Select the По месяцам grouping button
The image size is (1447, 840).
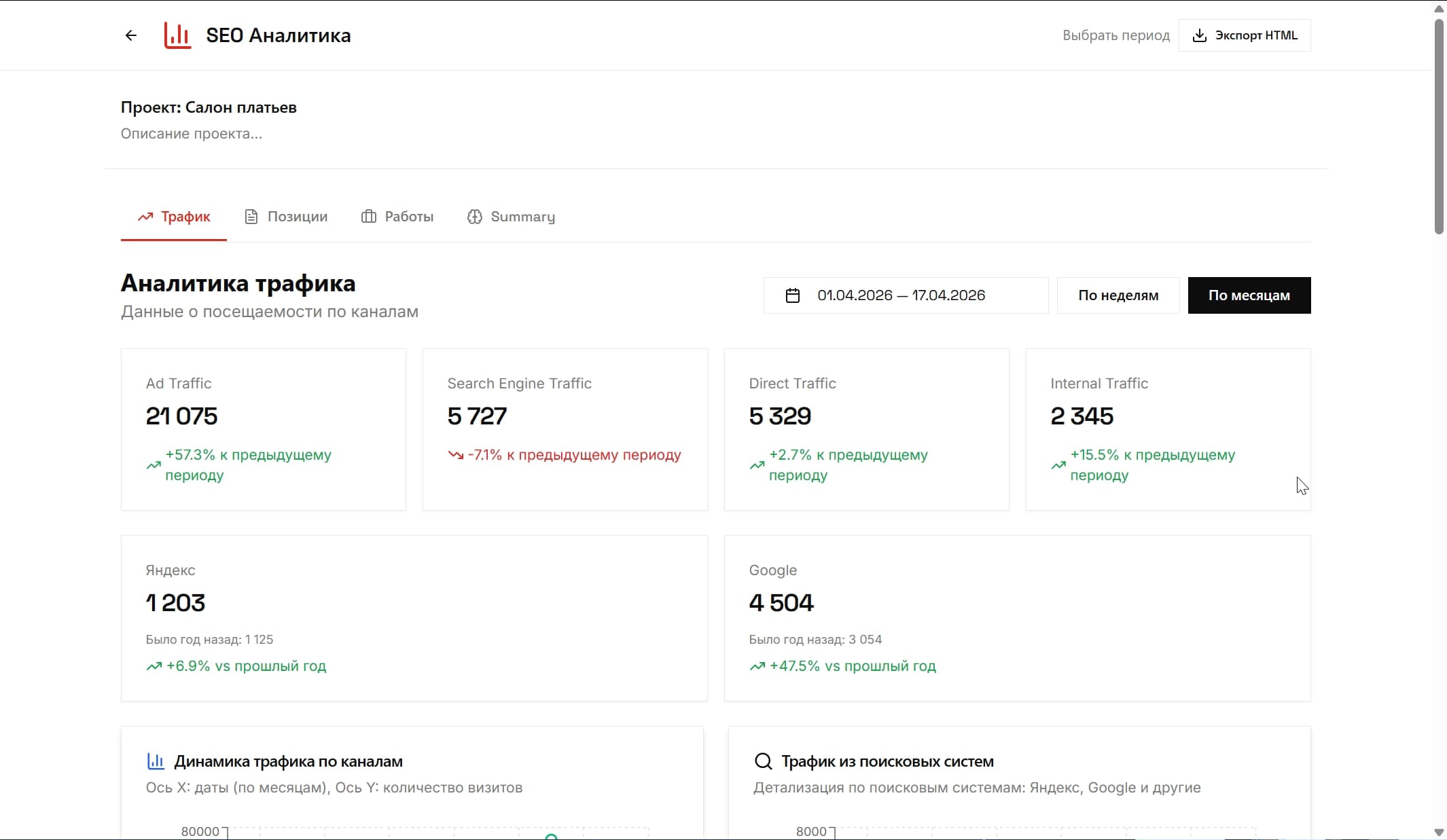pyautogui.click(x=1249, y=295)
